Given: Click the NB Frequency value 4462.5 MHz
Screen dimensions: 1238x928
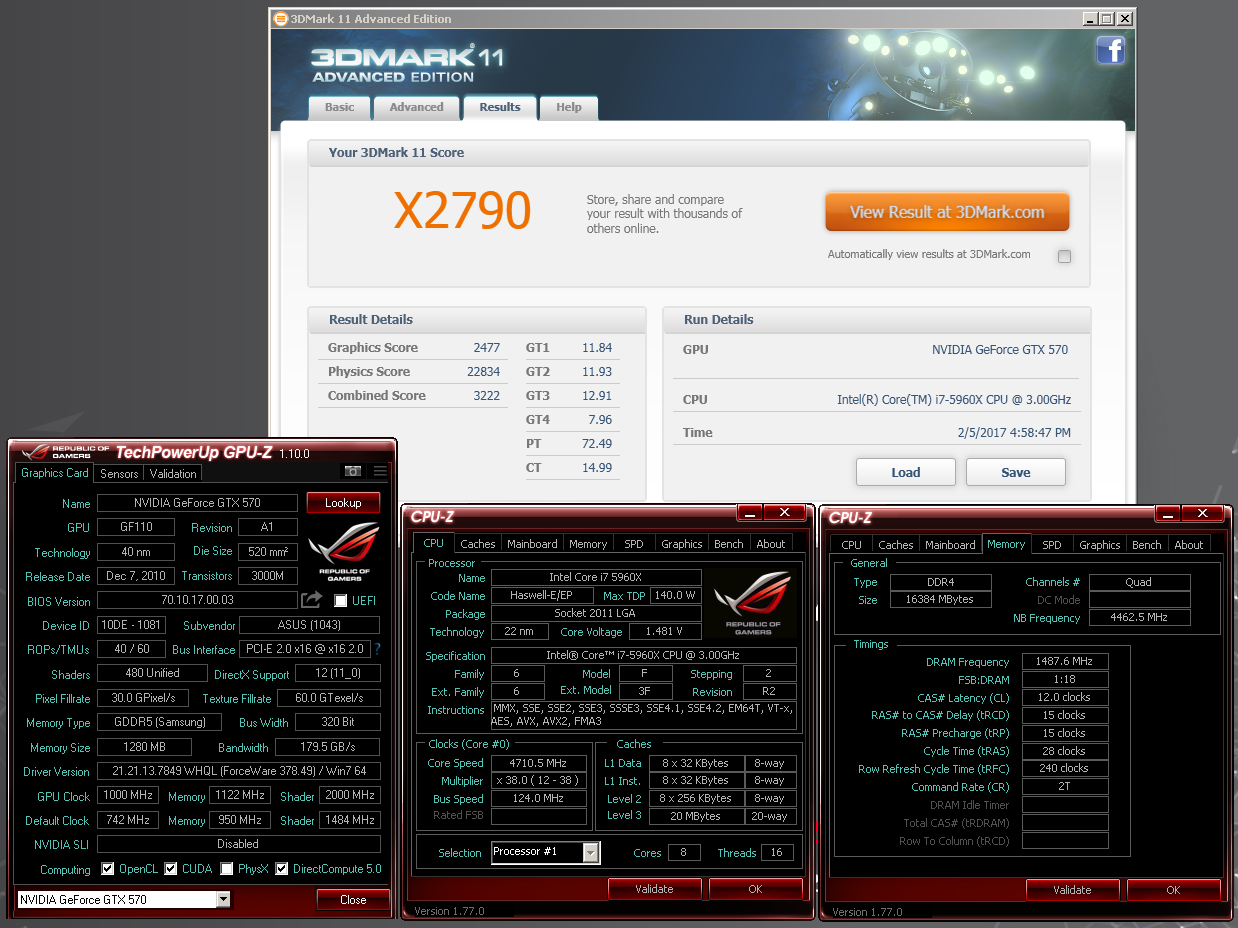Looking at the screenshot, I should (1140, 618).
